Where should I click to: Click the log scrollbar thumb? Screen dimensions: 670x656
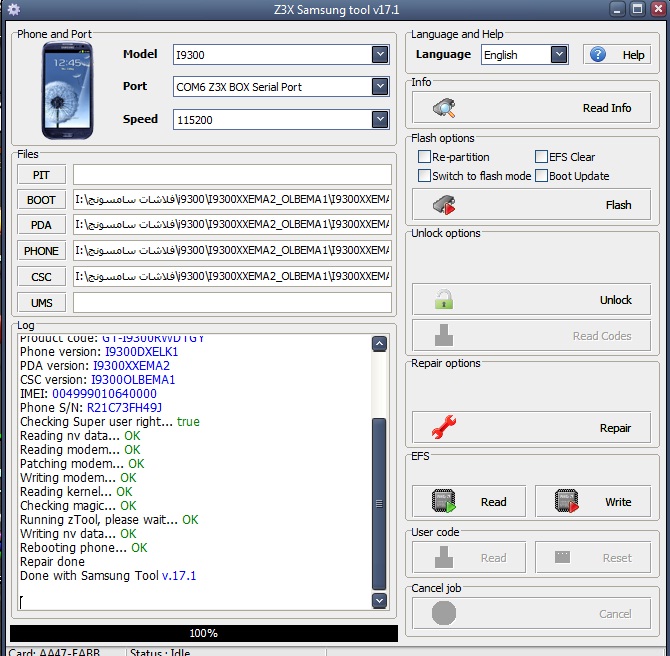(x=379, y=503)
